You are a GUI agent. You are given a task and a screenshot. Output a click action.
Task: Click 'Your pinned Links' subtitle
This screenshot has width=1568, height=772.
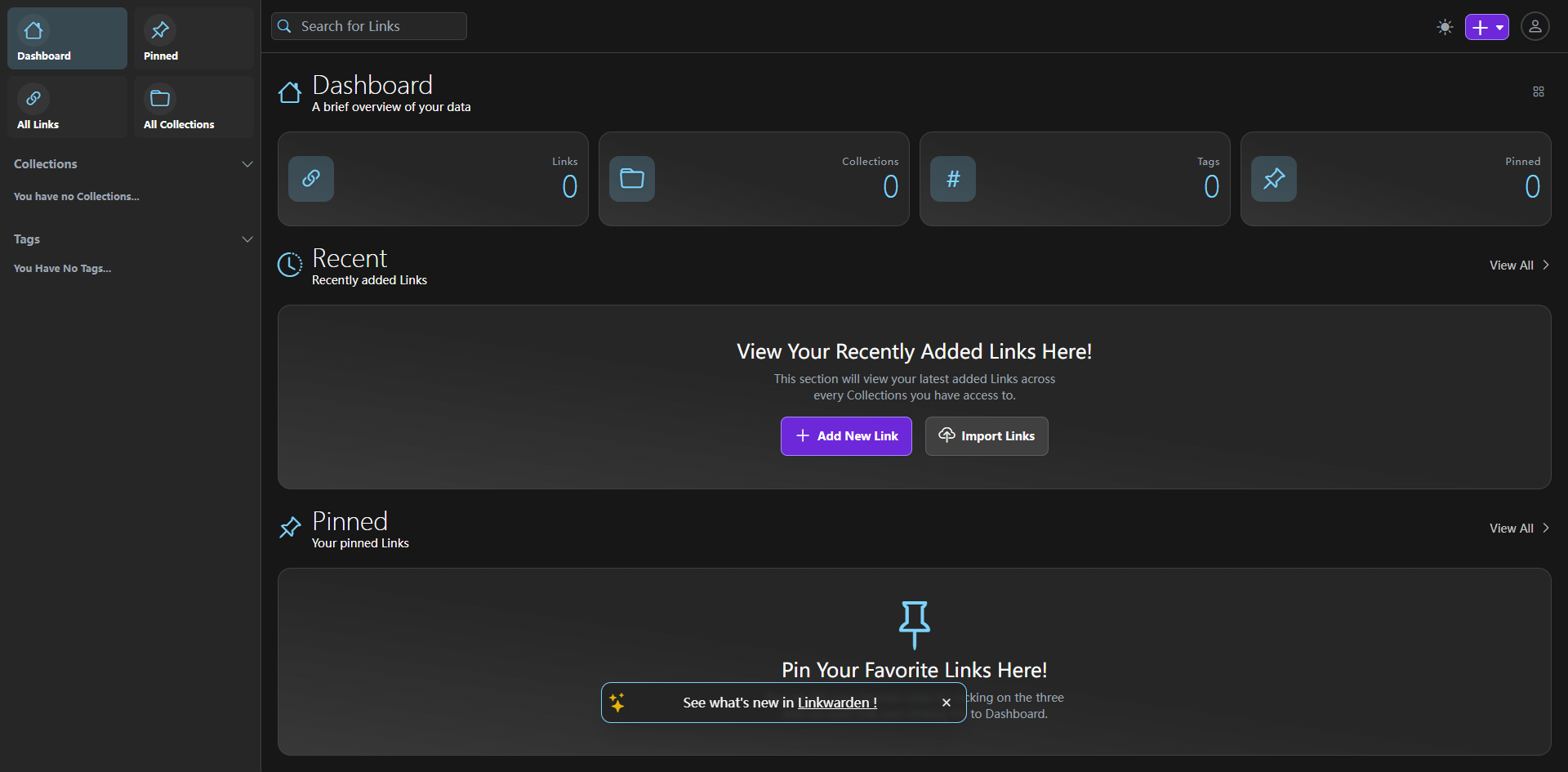click(x=360, y=543)
